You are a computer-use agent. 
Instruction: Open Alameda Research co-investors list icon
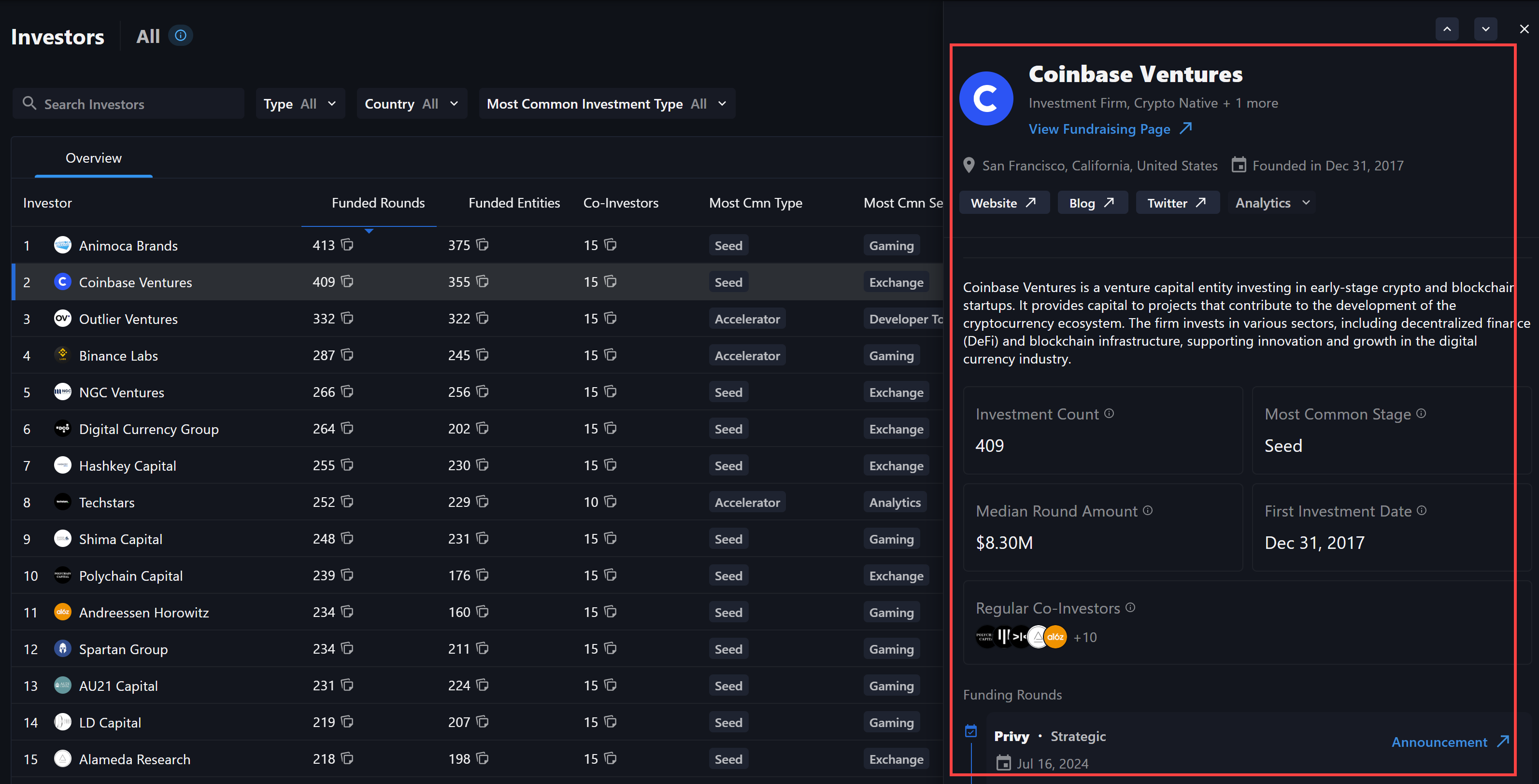[x=610, y=758]
